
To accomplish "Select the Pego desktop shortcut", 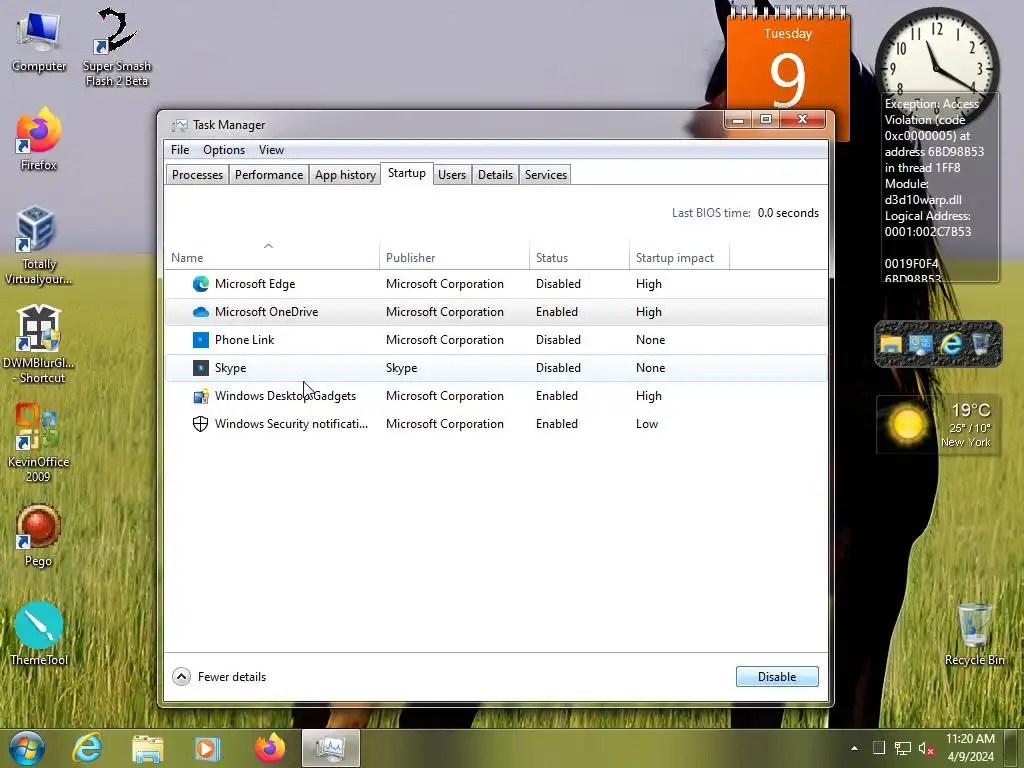I will click(x=39, y=535).
